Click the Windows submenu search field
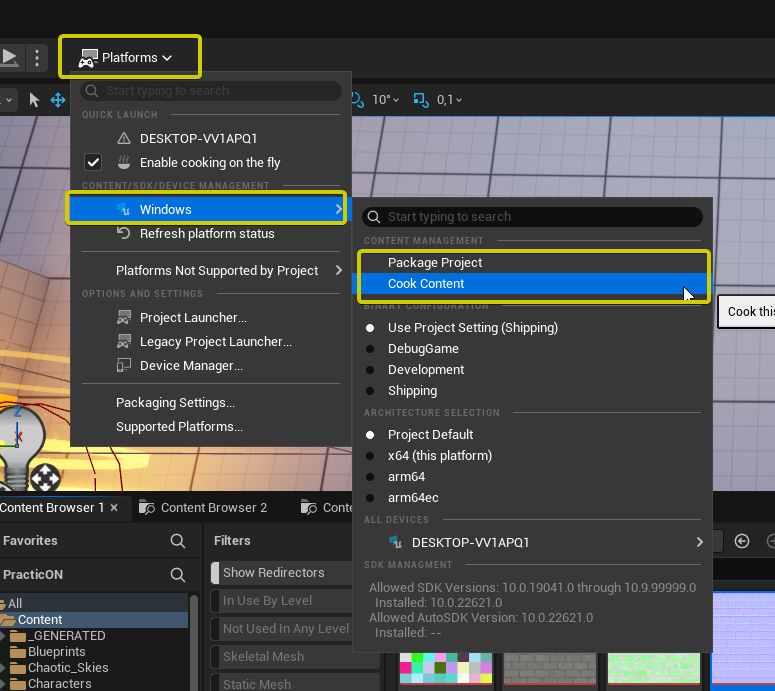This screenshot has height=691, width=775. 540,217
